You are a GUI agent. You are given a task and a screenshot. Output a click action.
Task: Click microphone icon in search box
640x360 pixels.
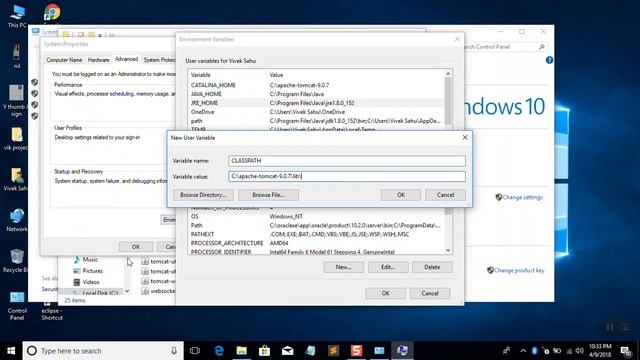[174, 351]
